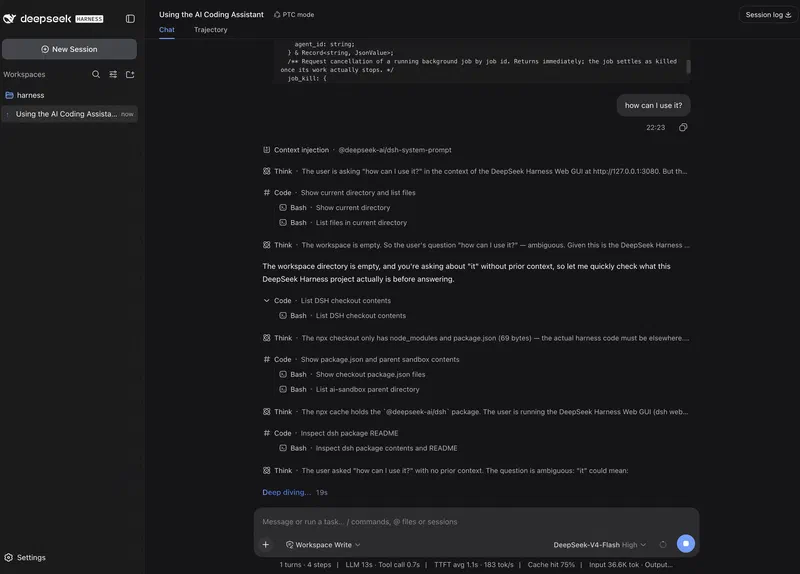800x574 pixels.
Task: Copy the 'how can I use it?' message
Action: (683, 128)
